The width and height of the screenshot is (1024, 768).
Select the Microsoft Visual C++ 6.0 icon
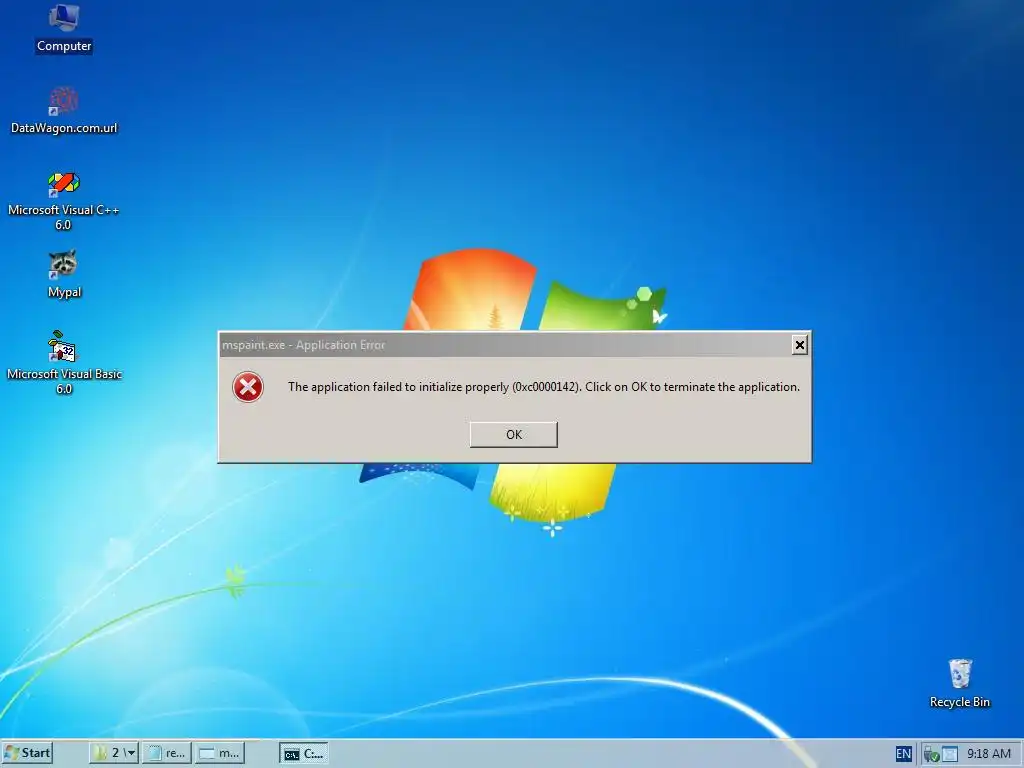coord(63,200)
